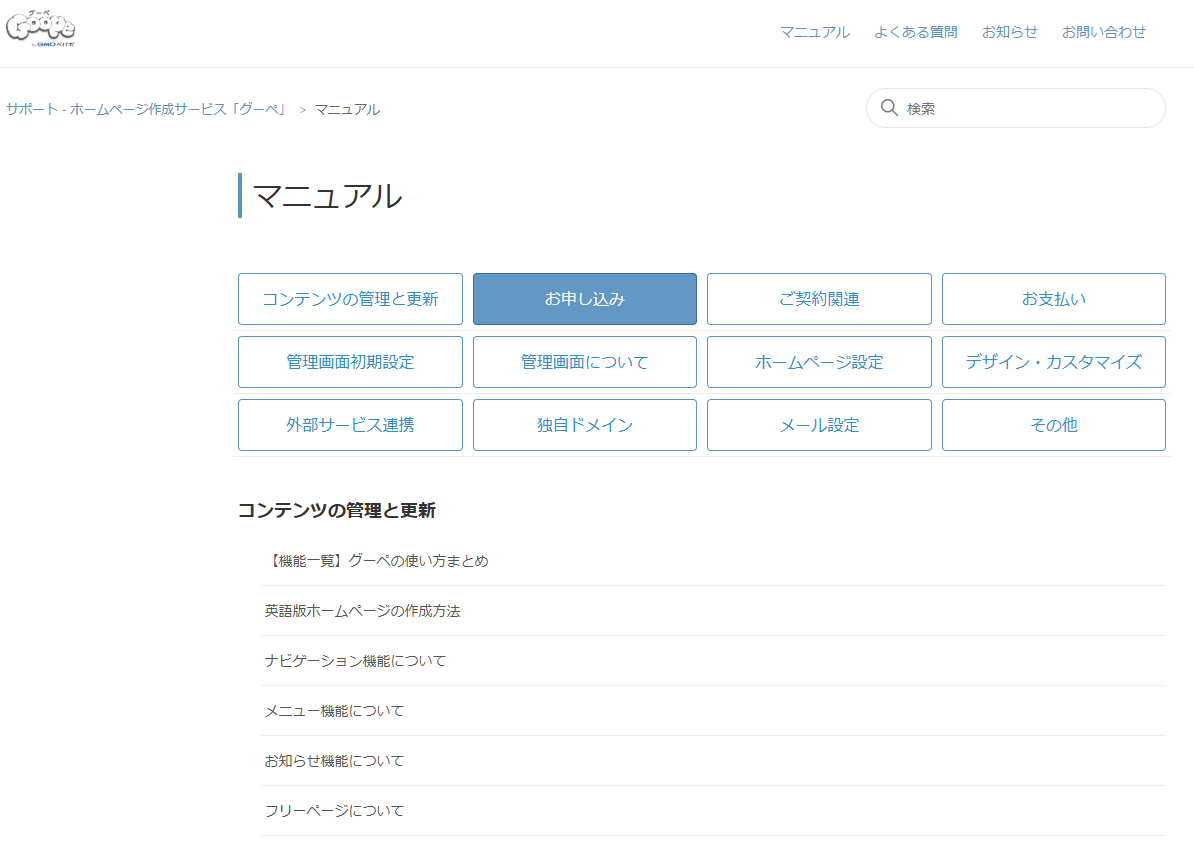Screen dimensions: 1194x855
Task: Click the magnifying glass search icon
Action: (888, 108)
